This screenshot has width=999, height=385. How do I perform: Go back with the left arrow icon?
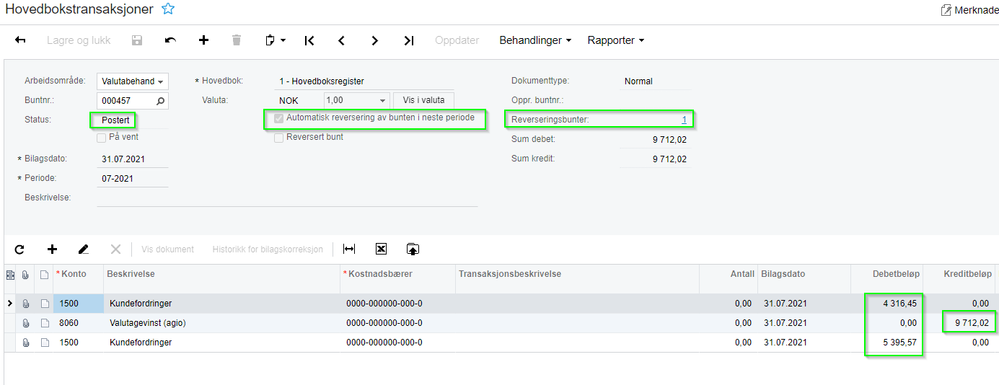coord(20,40)
